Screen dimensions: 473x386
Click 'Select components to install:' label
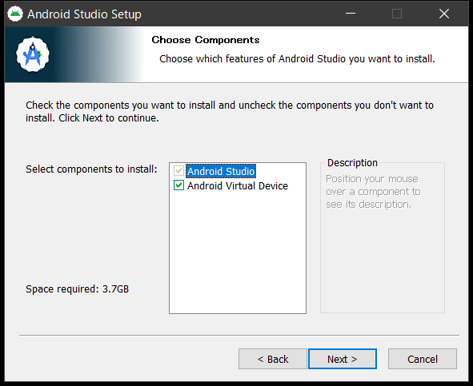[x=91, y=169]
